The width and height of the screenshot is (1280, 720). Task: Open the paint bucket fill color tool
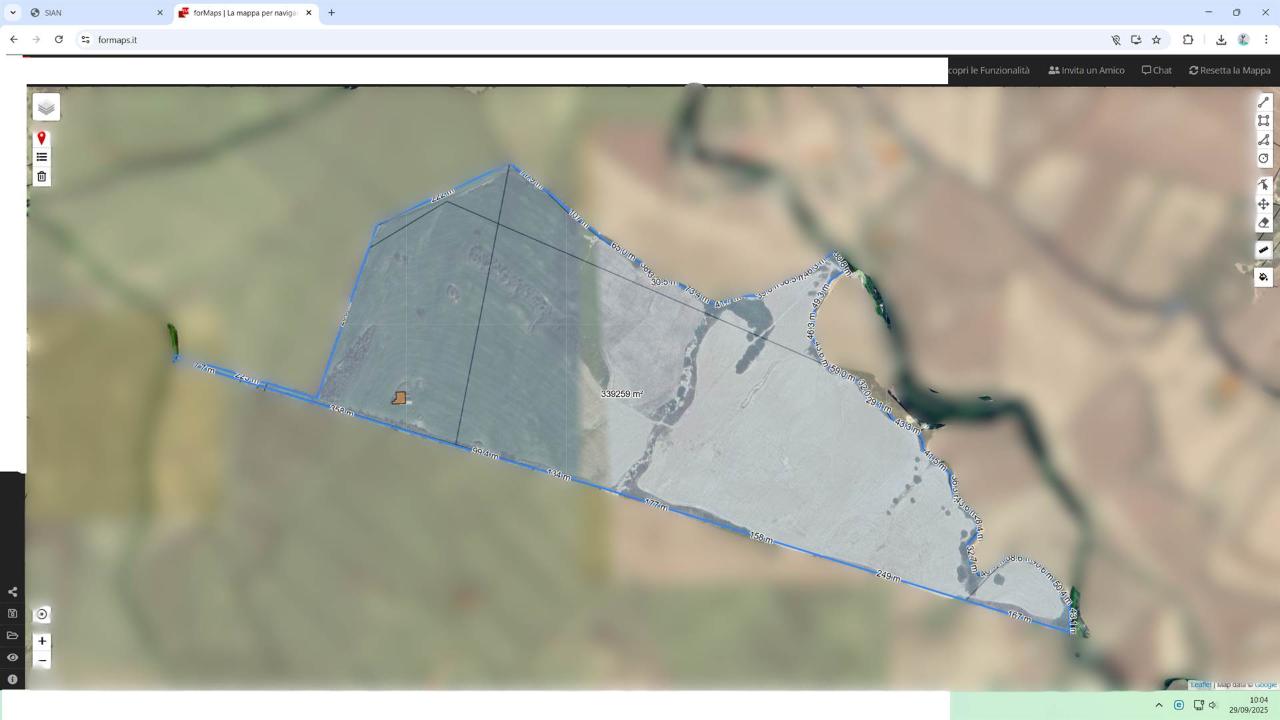tap(1263, 277)
